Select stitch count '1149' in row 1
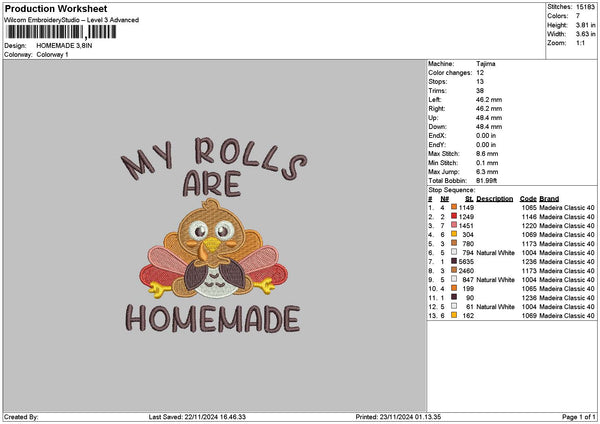This screenshot has width=600, height=424. (x=466, y=207)
